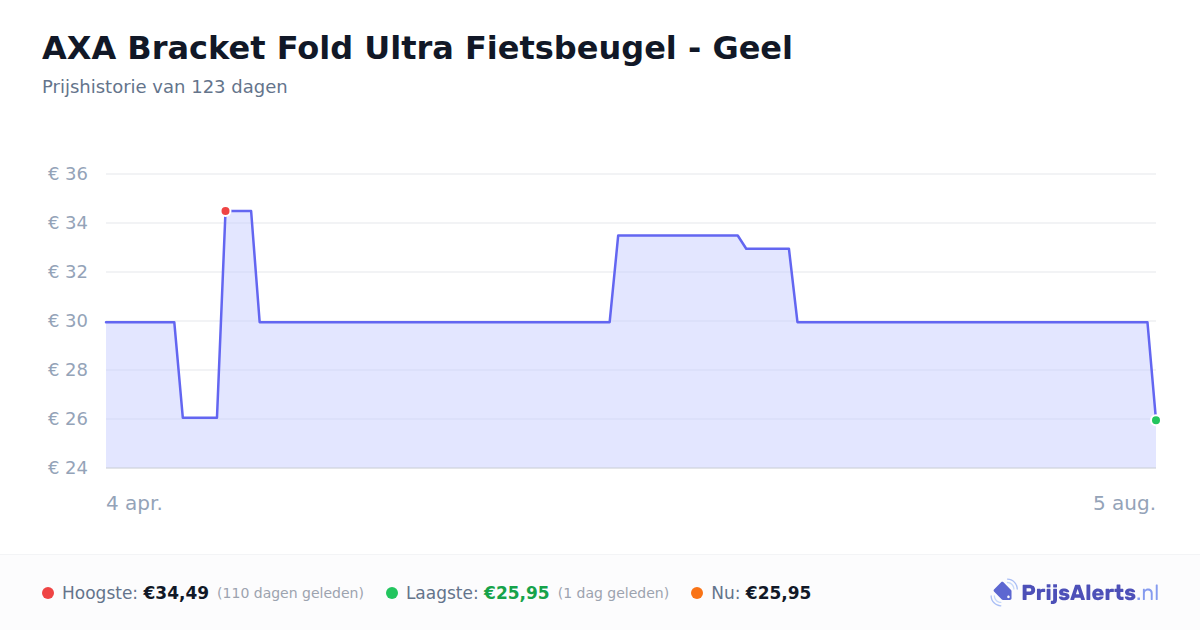The width and height of the screenshot is (1200, 630).
Task: Select the € 36 axis label
Action: (x=68, y=174)
